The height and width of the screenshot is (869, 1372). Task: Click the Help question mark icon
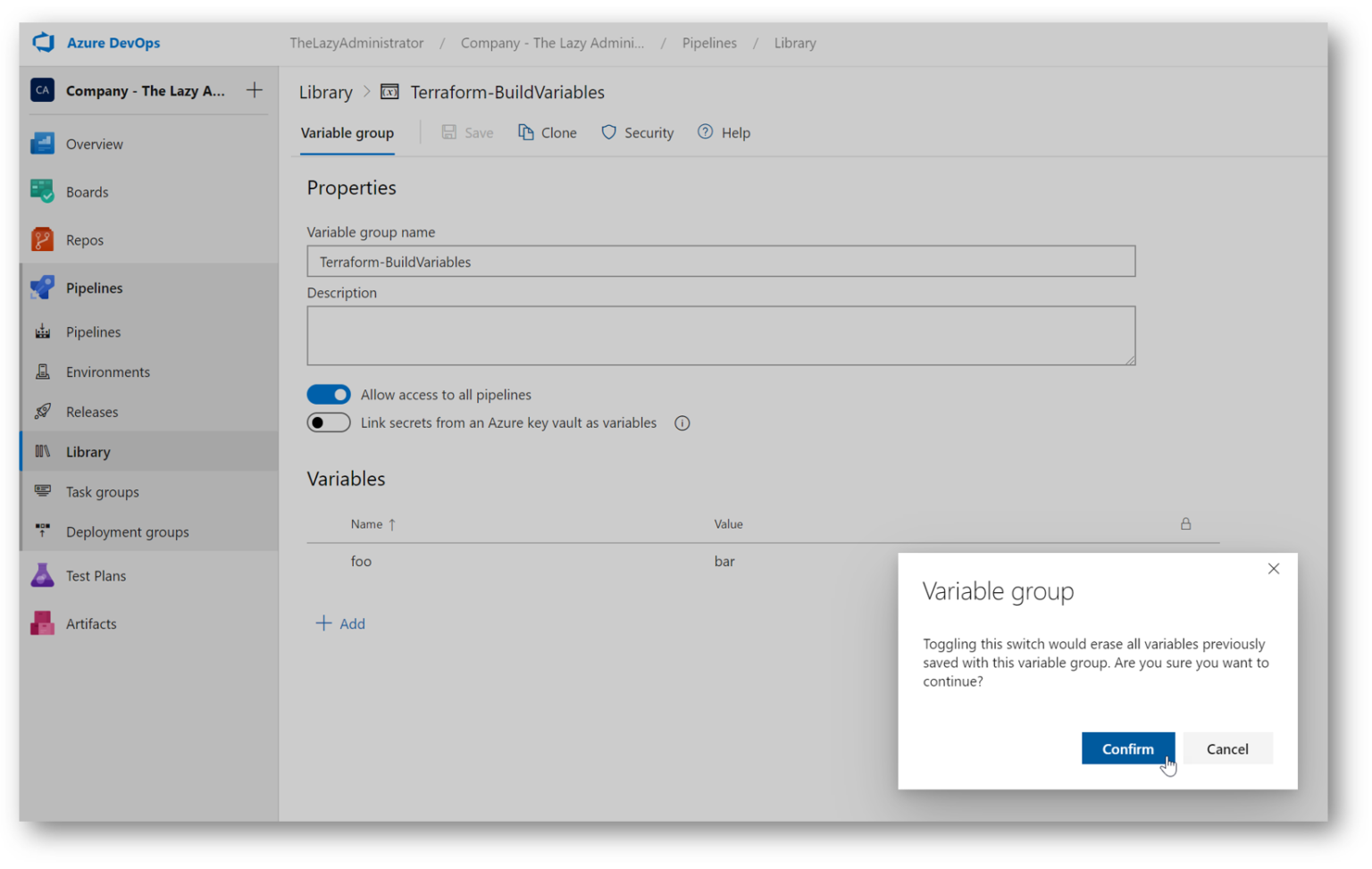point(706,132)
